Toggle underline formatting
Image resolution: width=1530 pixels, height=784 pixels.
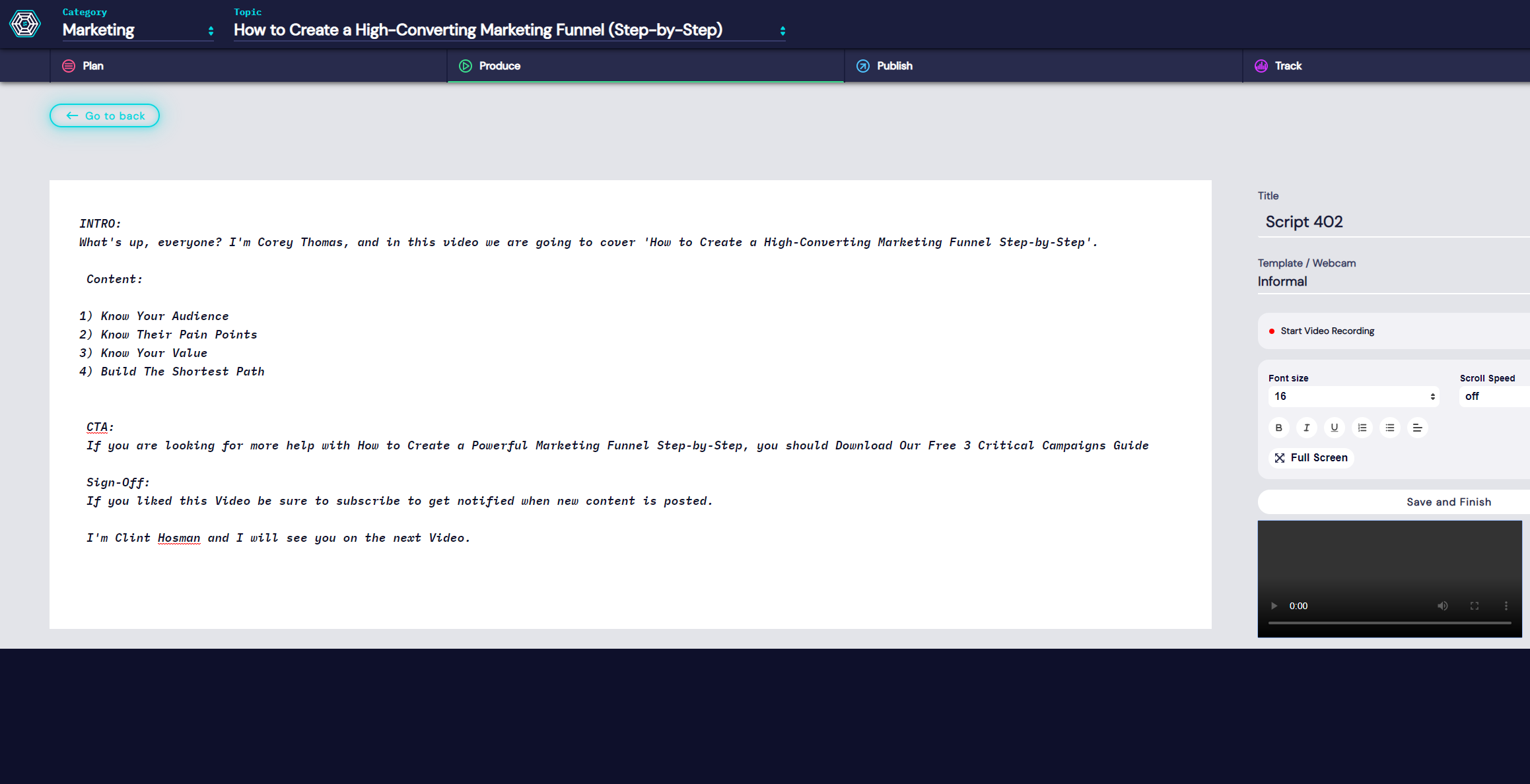[1335, 428]
